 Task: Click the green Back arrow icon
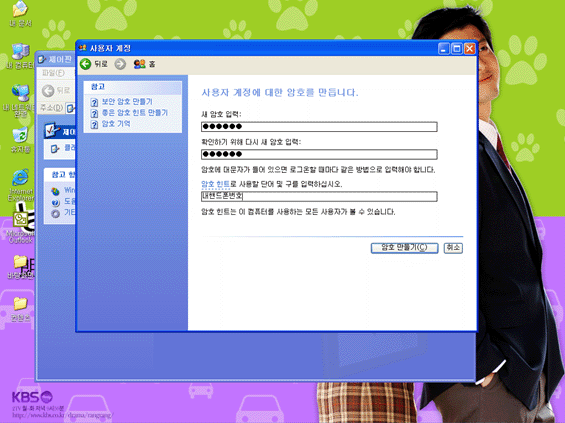point(86,64)
